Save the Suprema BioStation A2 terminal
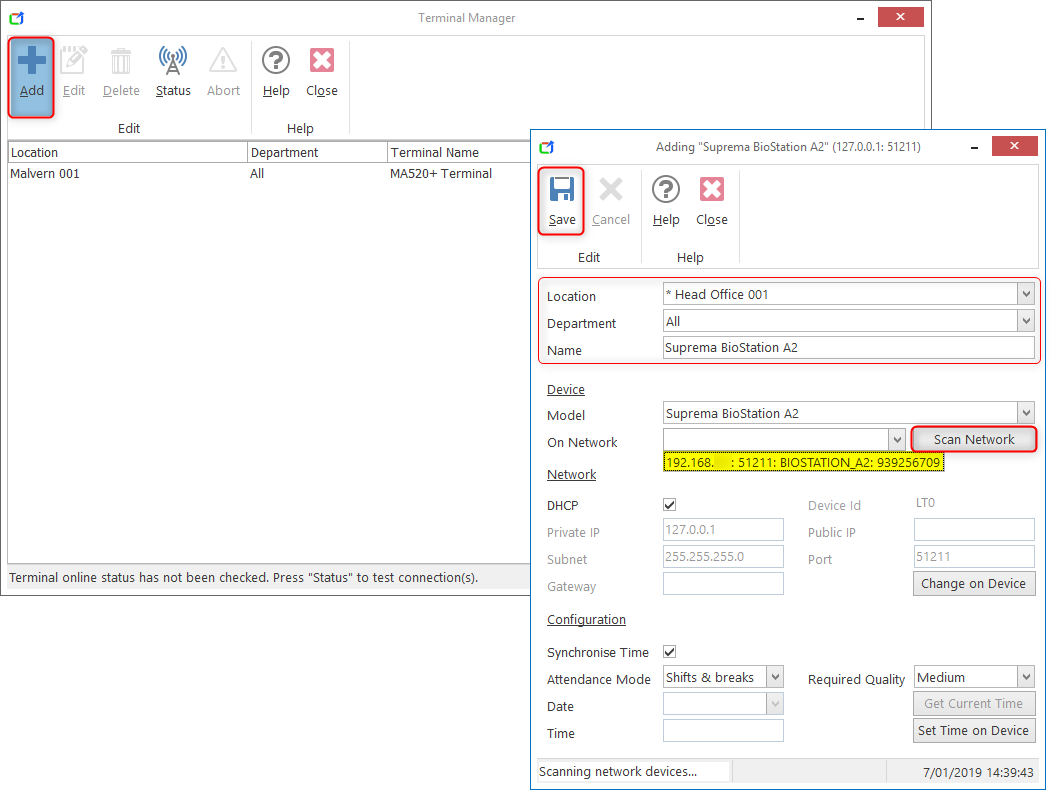The height and width of the screenshot is (801, 1061). (562, 201)
